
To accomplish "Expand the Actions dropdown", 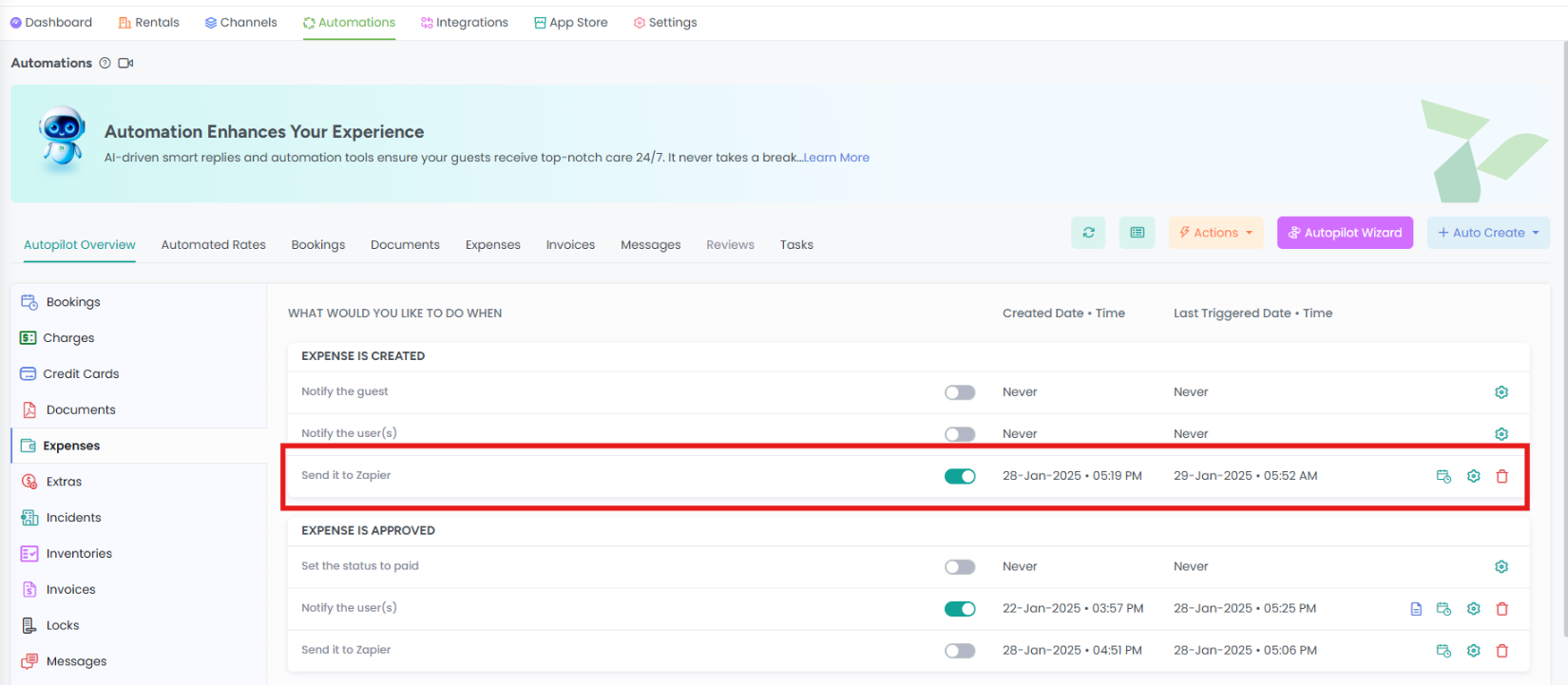I will point(1216,233).
